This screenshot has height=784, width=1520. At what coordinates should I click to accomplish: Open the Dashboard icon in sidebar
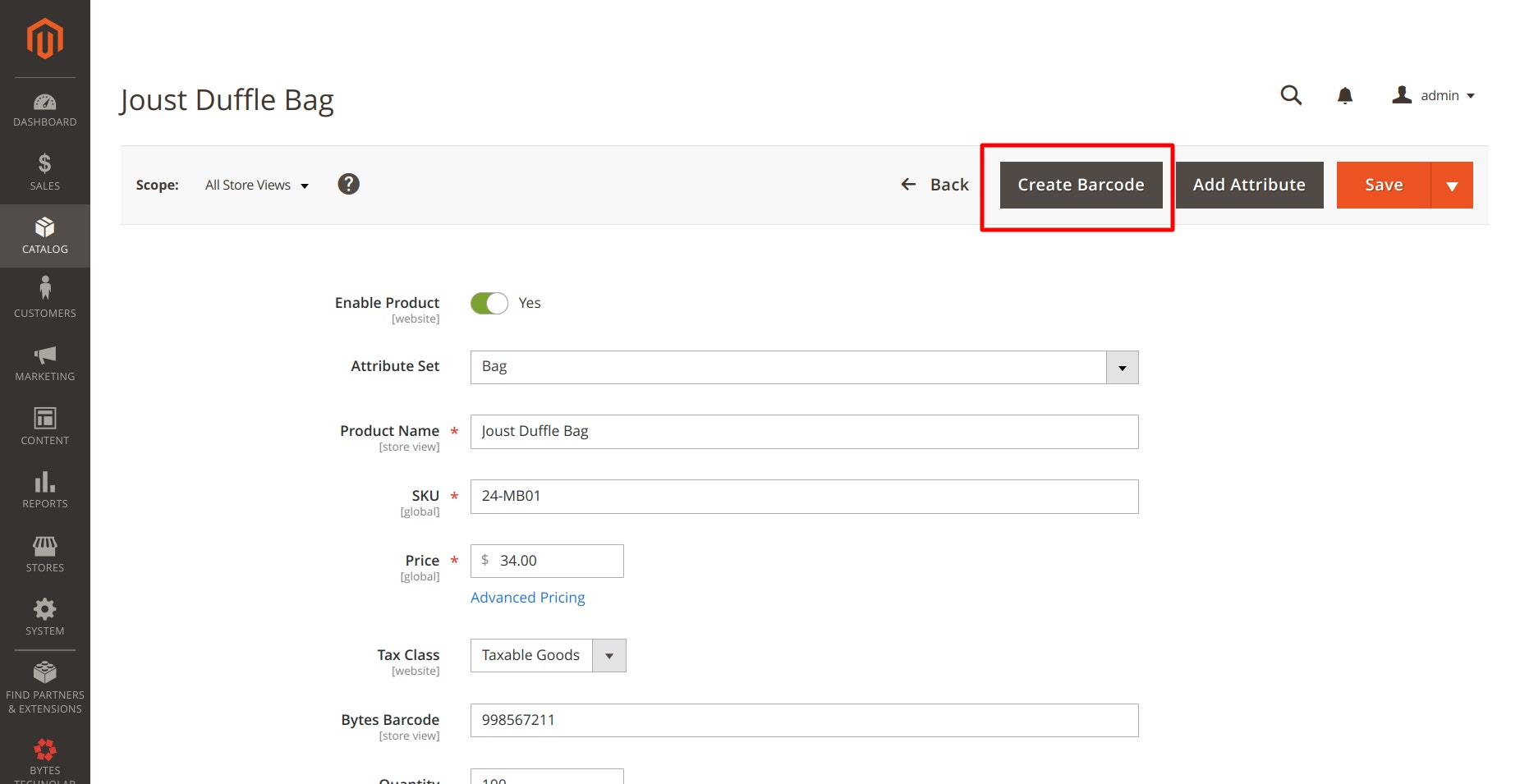click(44, 102)
